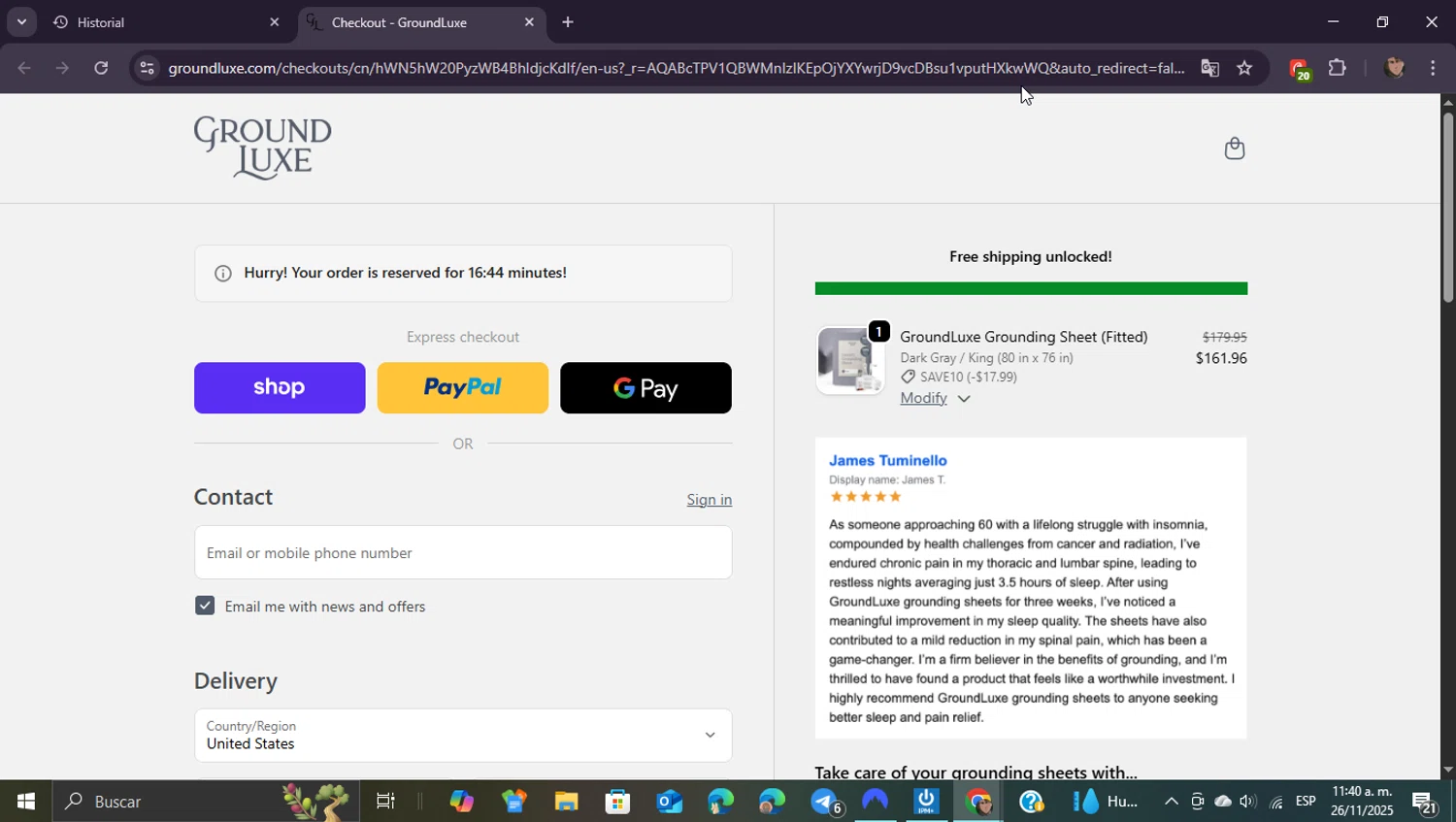This screenshot has width=1456, height=822.
Task: Go back with the browser back arrow
Action: [24, 68]
